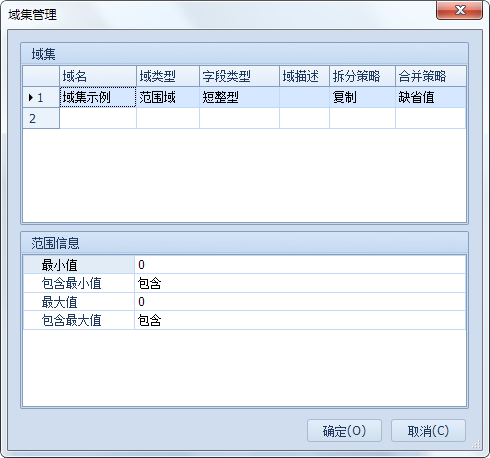Viewport: 490px width, 458px height.
Task: Close the 域集管理 dialog window
Action: (x=460, y=10)
